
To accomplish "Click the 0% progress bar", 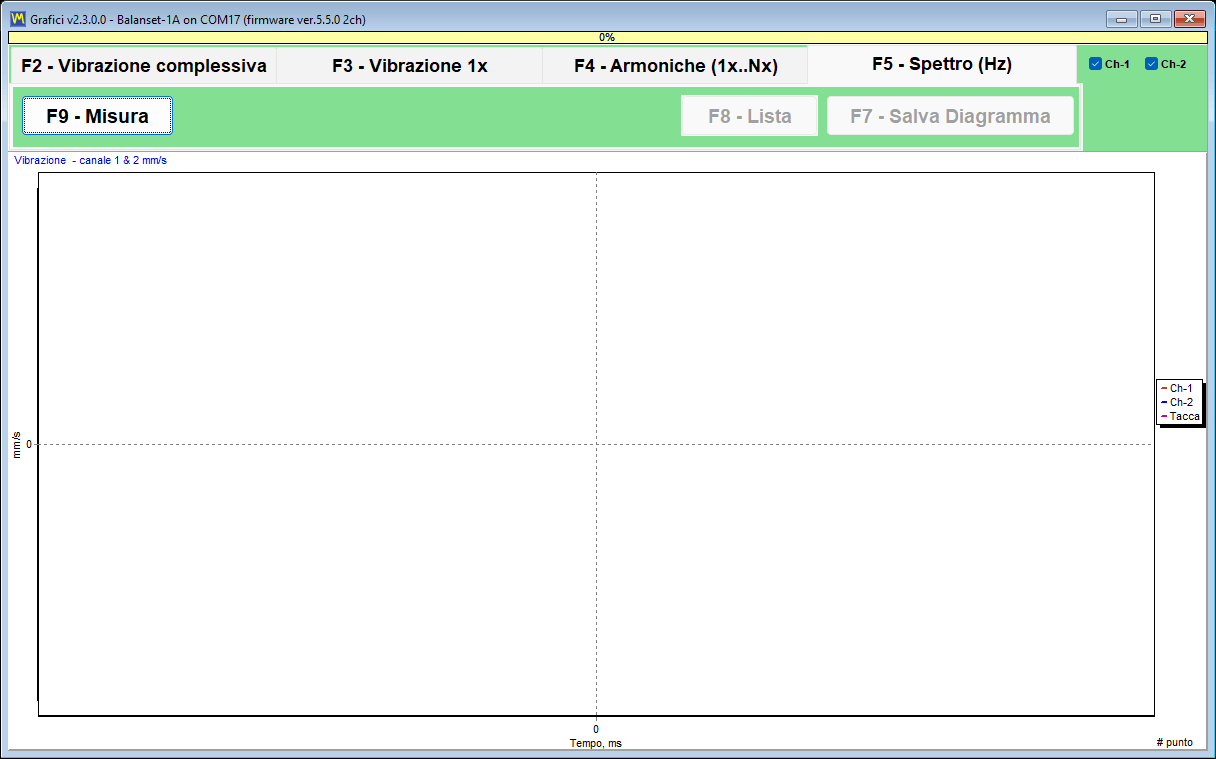I will (607, 37).
